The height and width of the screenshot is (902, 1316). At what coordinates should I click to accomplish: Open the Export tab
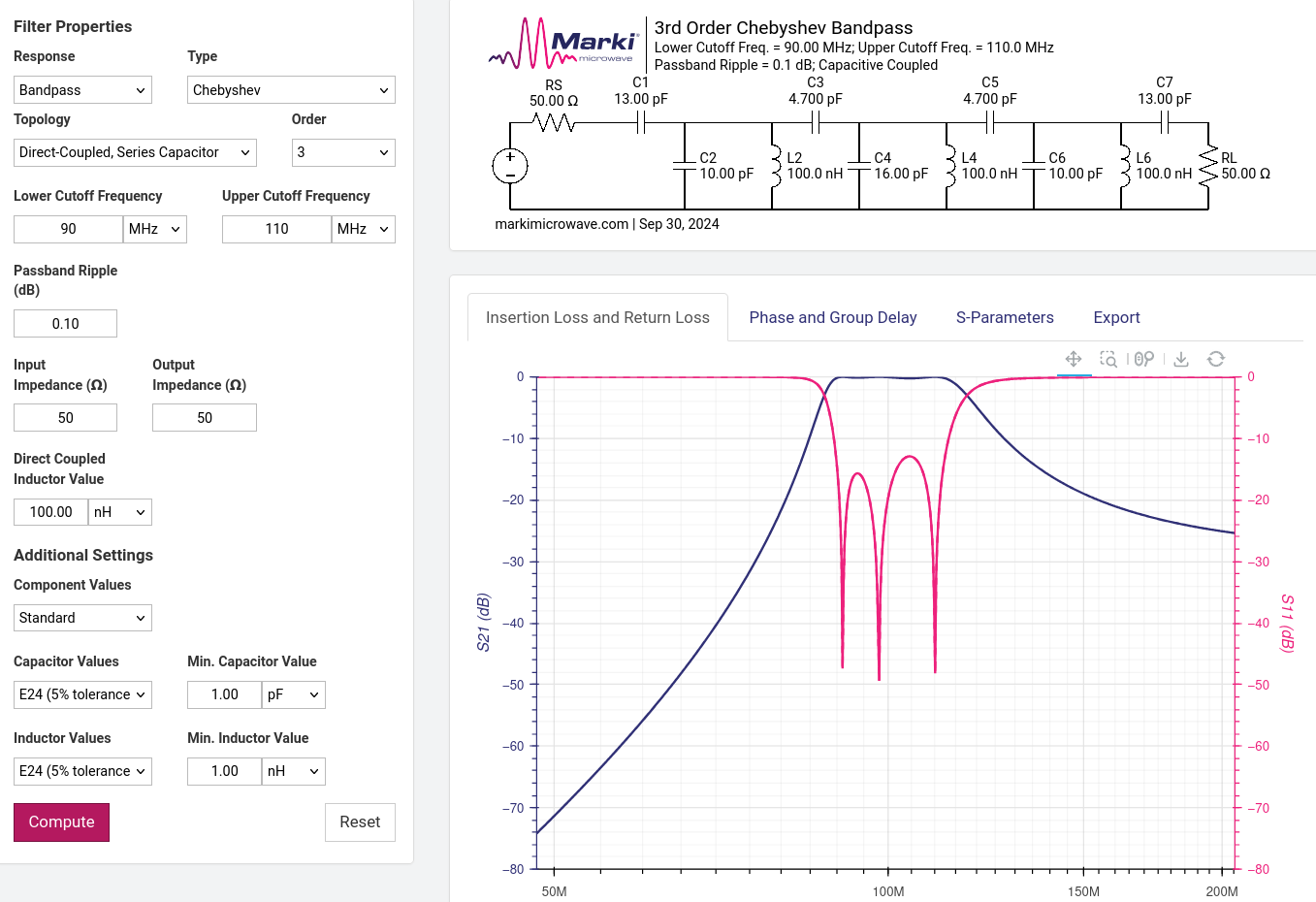[x=1116, y=317]
